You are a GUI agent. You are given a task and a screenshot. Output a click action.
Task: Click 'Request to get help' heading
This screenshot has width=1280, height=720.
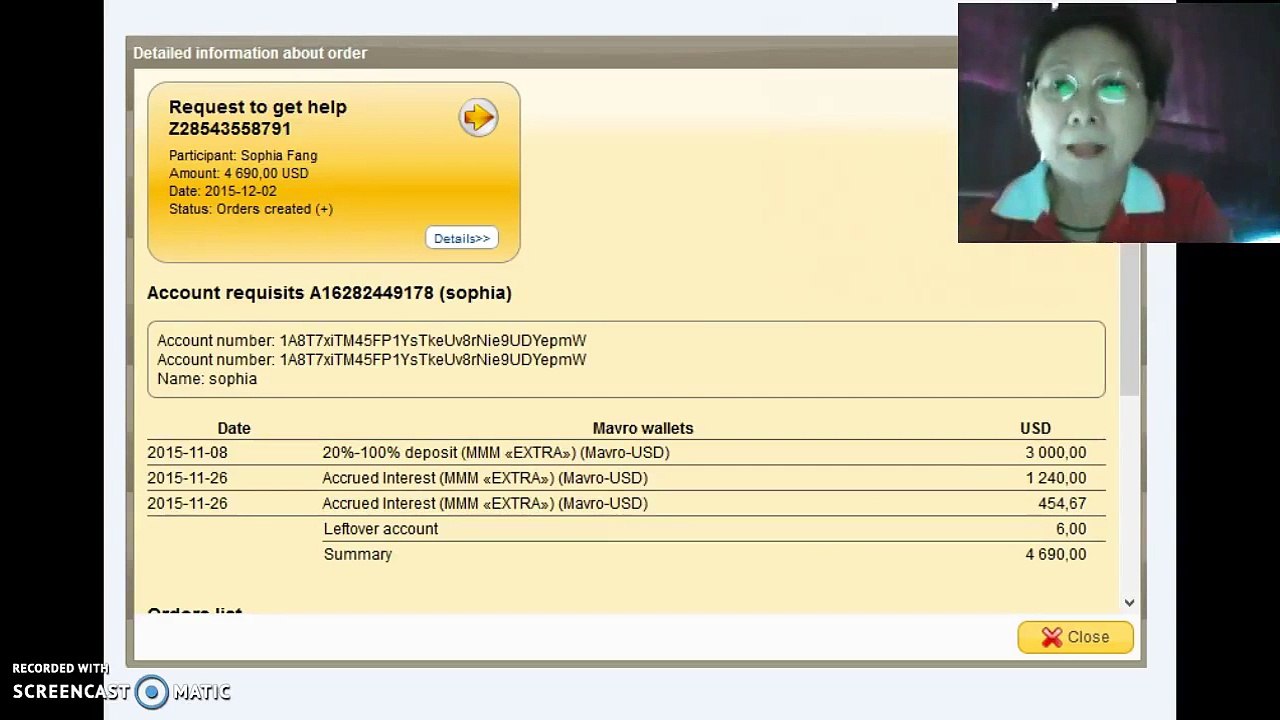tap(258, 107)
